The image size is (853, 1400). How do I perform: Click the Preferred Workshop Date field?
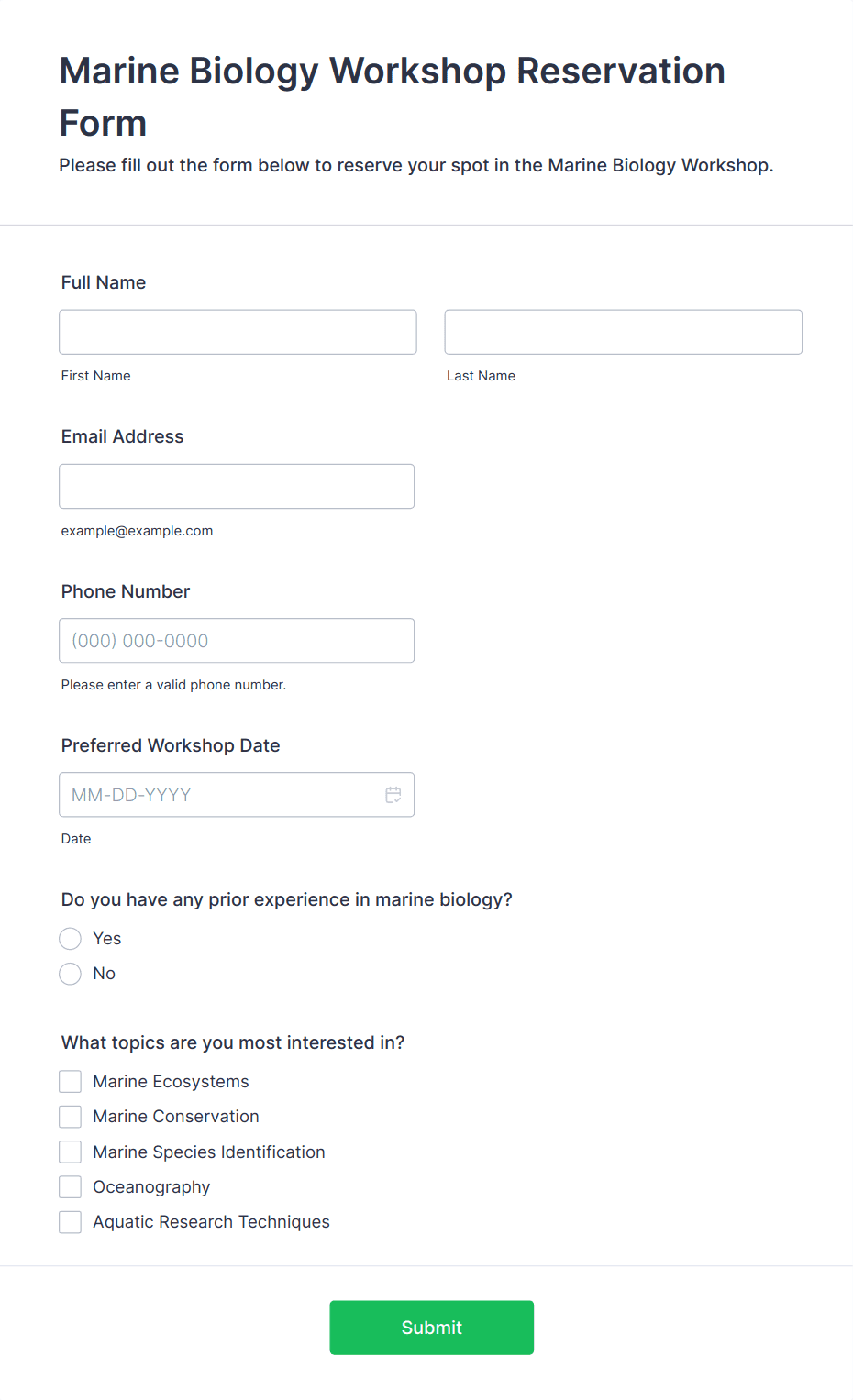pyautogui.click(x=220, y=795)
